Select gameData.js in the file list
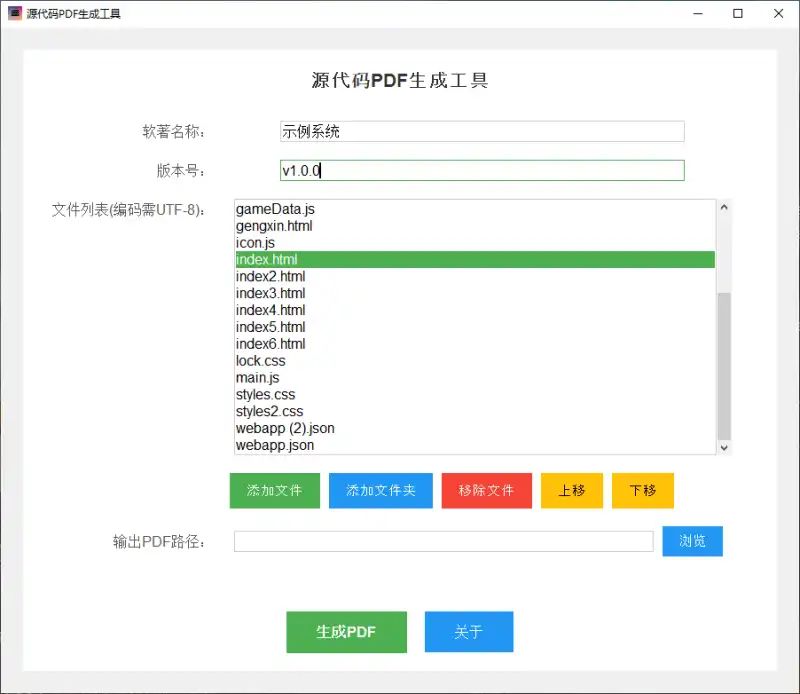Viewport: 800px width, 694px height. pyautogui.click(x=475, y=209)
